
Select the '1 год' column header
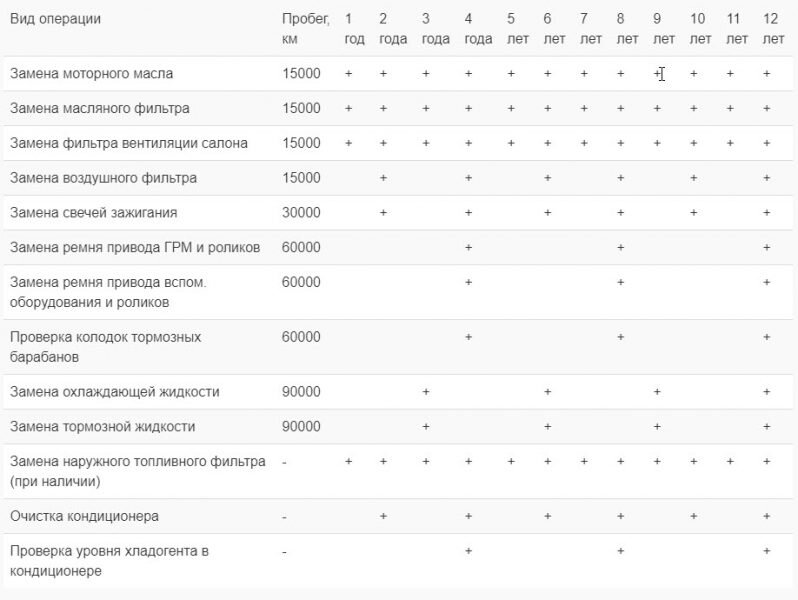[x=354, y=29]
